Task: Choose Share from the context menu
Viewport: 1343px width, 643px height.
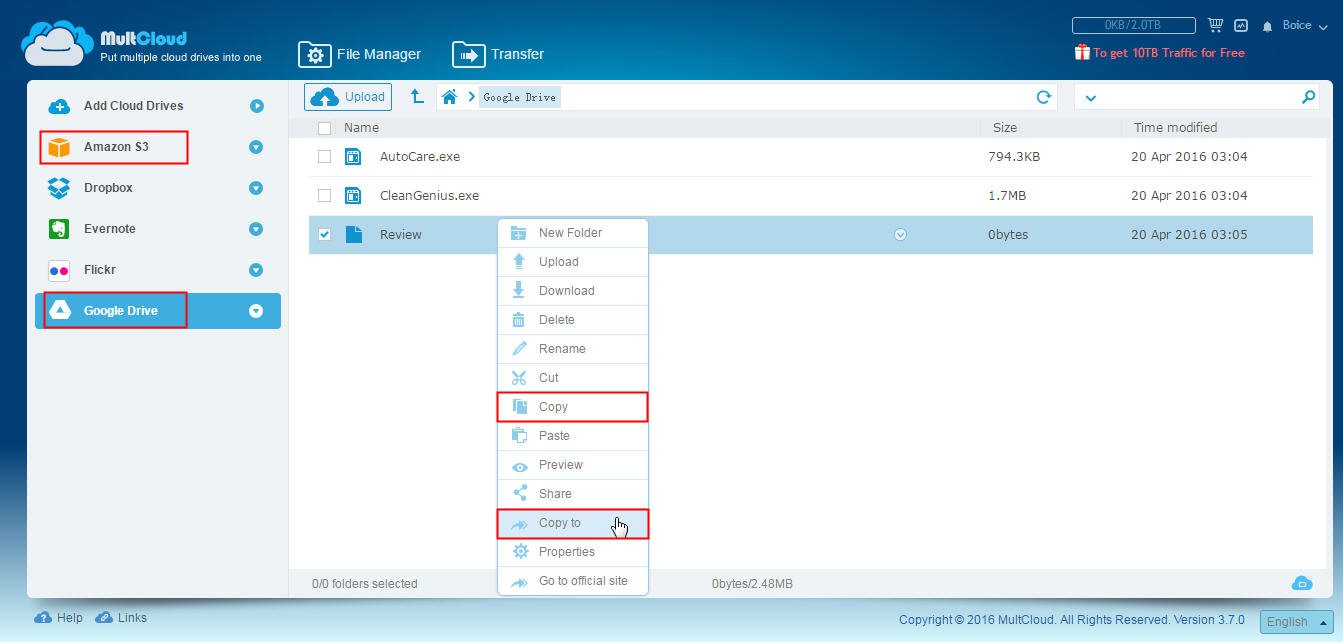Action: [x=573, y=494]
